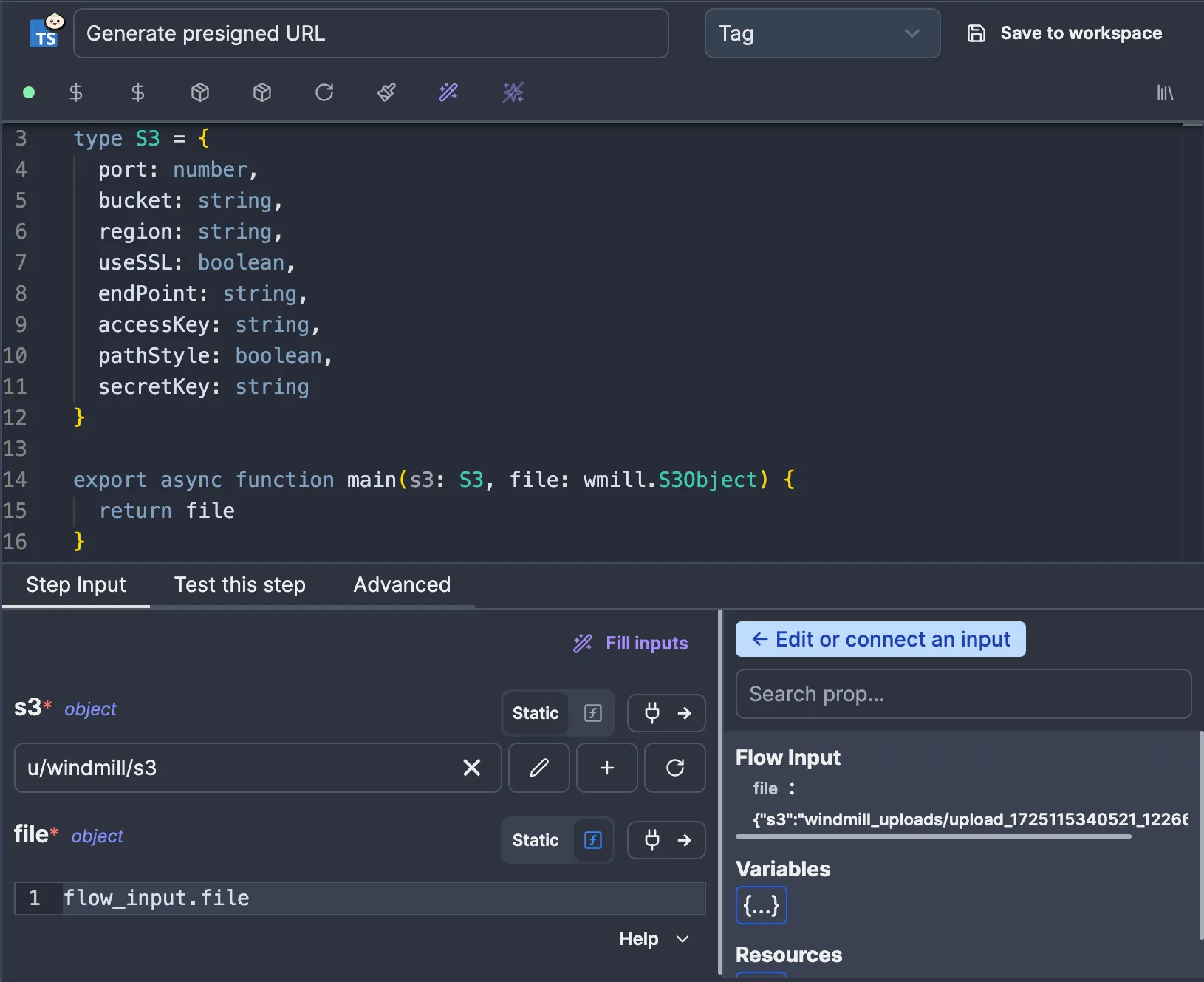
Task: Clear the u/windmill/s3 resource selection with the X
Action: (471, 768)
